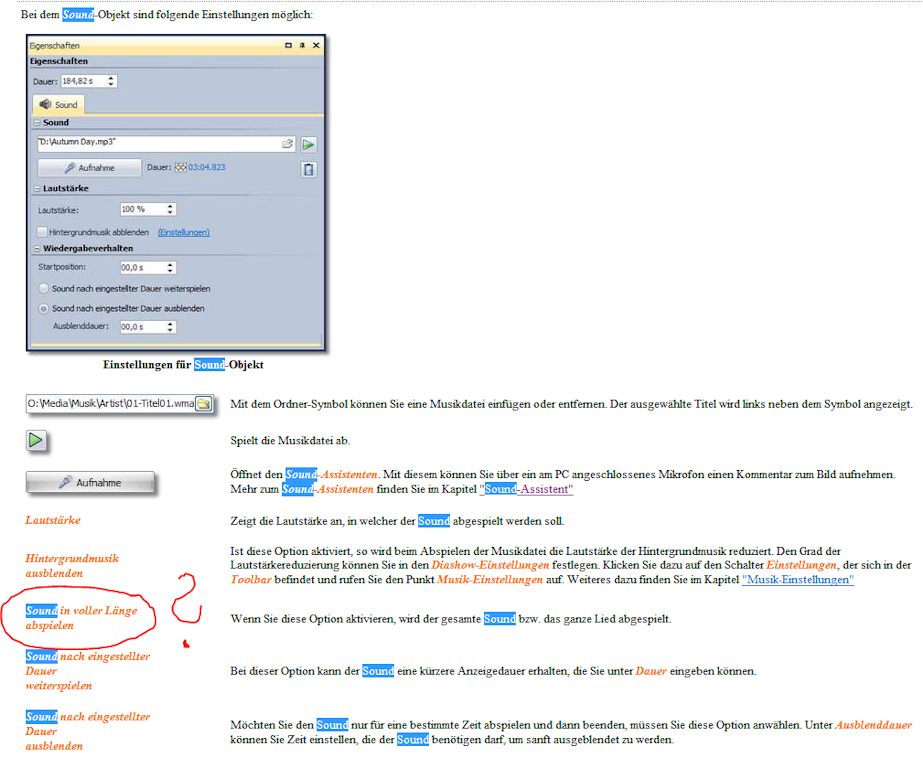Click the film-strip duration icon before 03:04.823
The image size is (923, 769).
[x=181, y=168]
